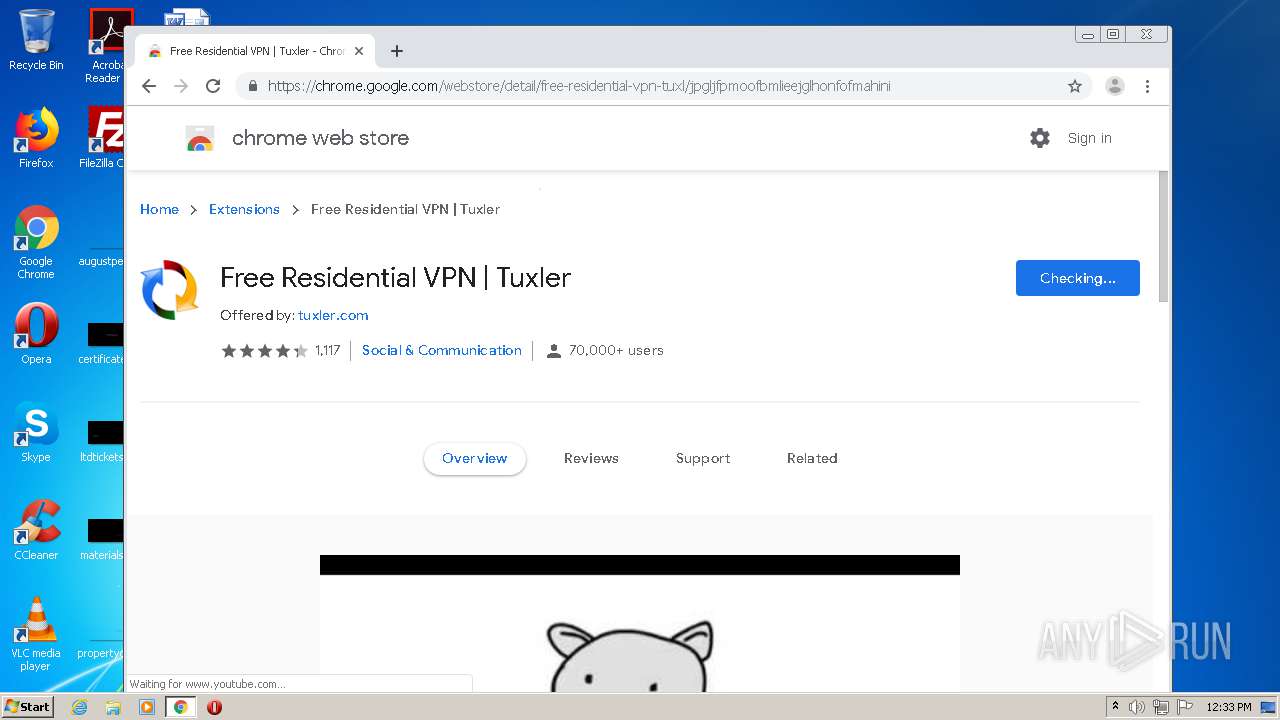Open Social & Communication category link
Image resolution: width=1280 pixels, height=720 pixels.
tap(442, 350)
